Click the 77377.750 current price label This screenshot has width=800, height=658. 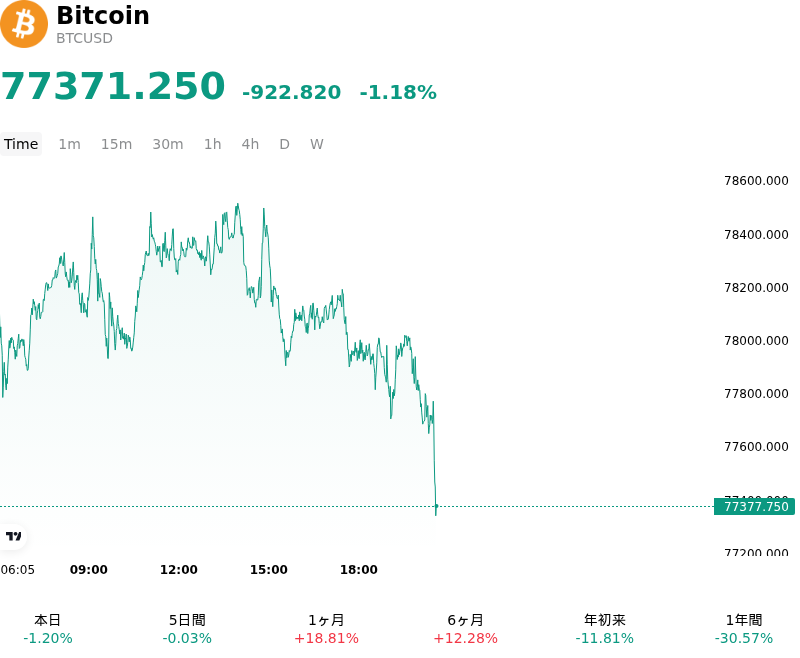coord(754,507)
